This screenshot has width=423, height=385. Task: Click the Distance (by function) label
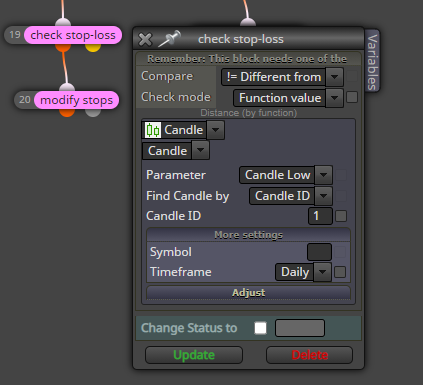coord(249,113)
